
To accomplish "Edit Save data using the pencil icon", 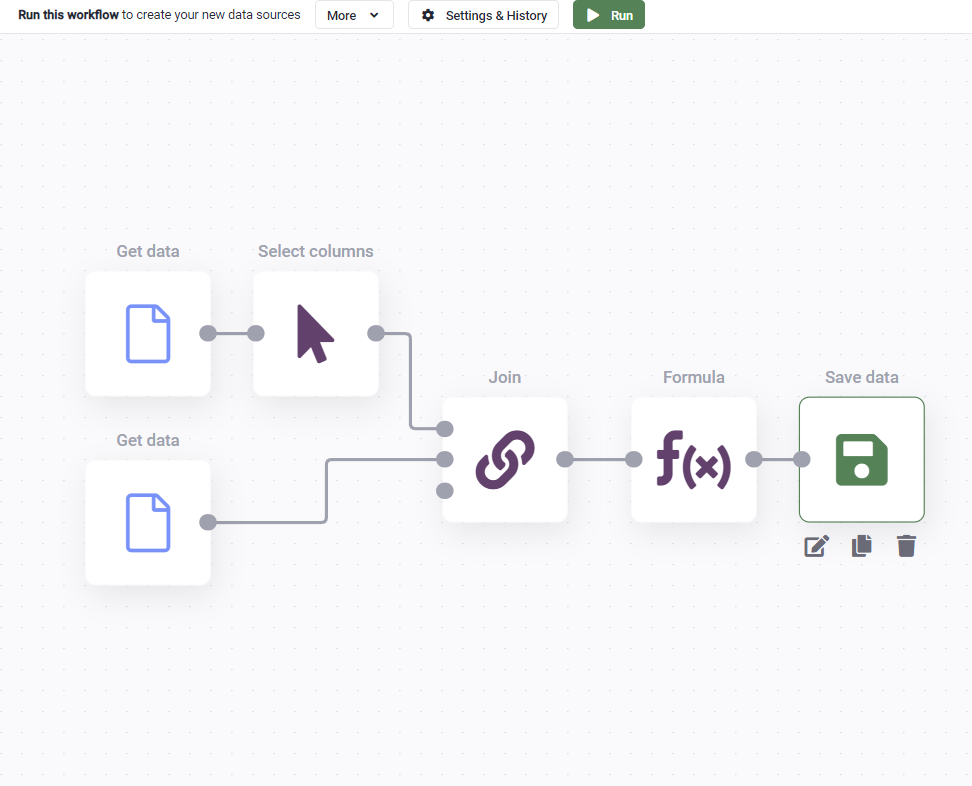I will pyautogui.click(x=816, y=546).
